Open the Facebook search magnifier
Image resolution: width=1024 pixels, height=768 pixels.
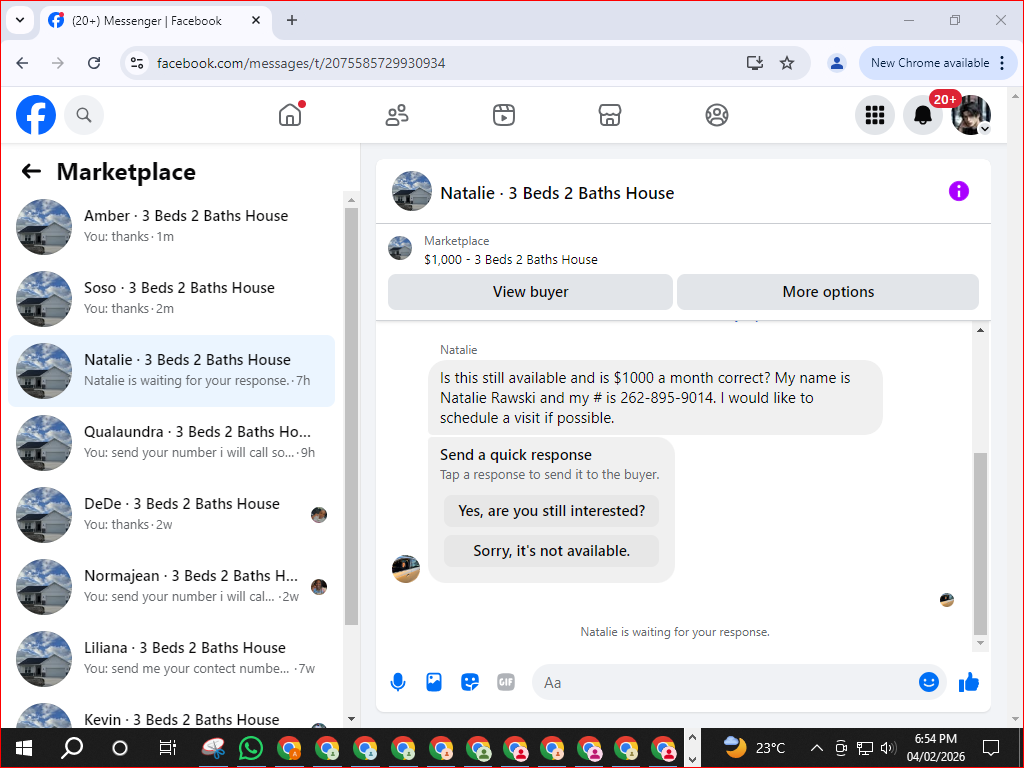[84, 115]
